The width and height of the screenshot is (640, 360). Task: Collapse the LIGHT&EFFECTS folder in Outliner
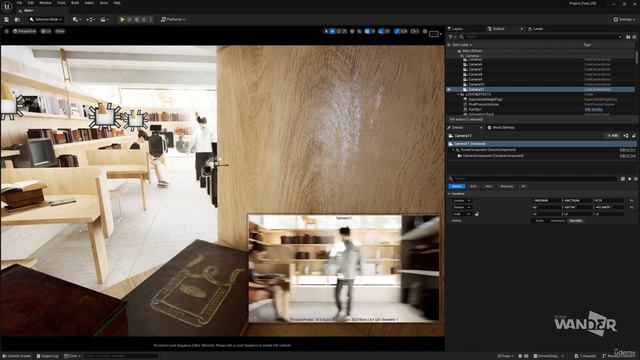click(458, 94)
